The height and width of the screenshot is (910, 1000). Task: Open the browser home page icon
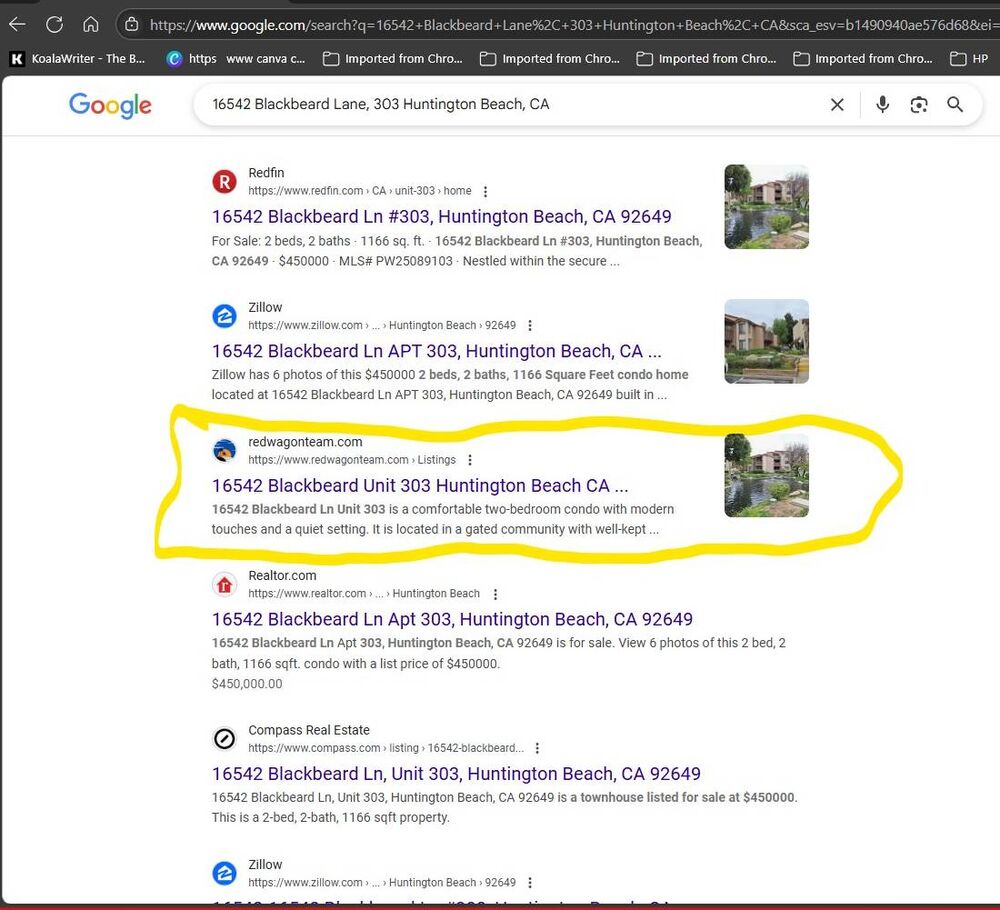tap(91, 25)
